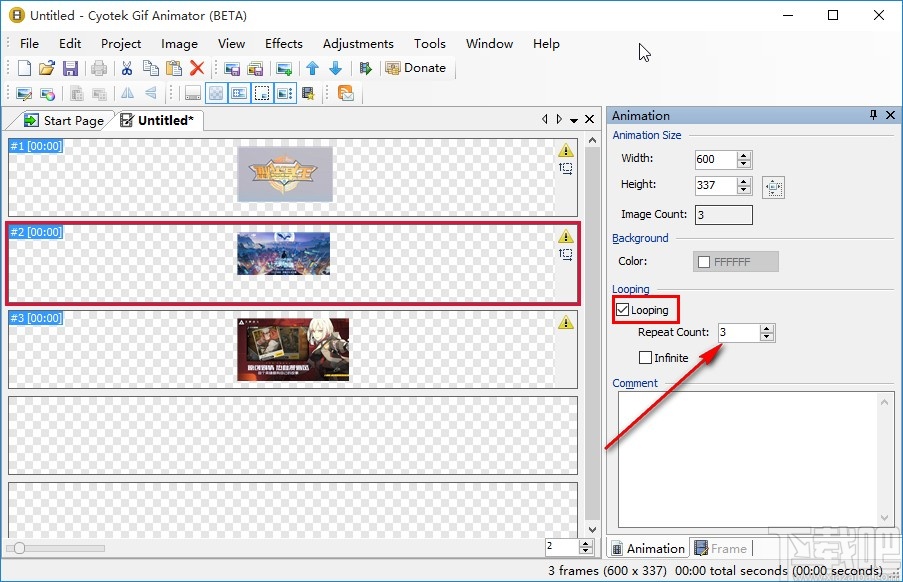This screenshot has height=582, width=903.
Task: Close the Animation panel
Action: pyautogui.click(x=890, y=115)
